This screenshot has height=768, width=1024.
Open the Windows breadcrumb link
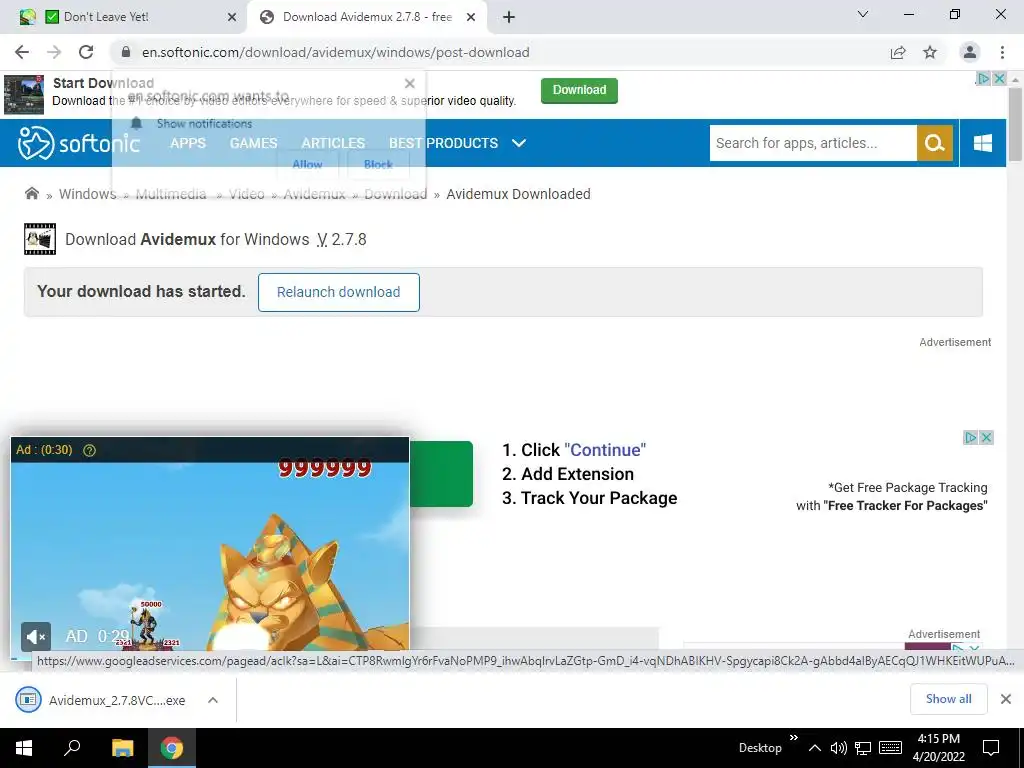pos(88,194)
